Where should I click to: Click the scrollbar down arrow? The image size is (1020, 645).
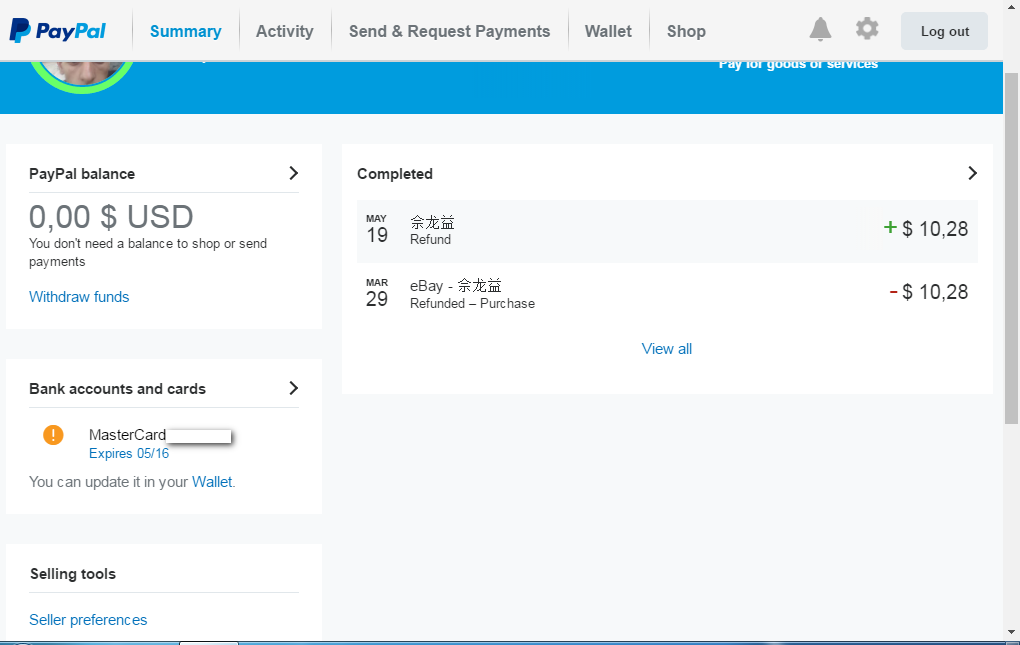(x=1012, y=632)
